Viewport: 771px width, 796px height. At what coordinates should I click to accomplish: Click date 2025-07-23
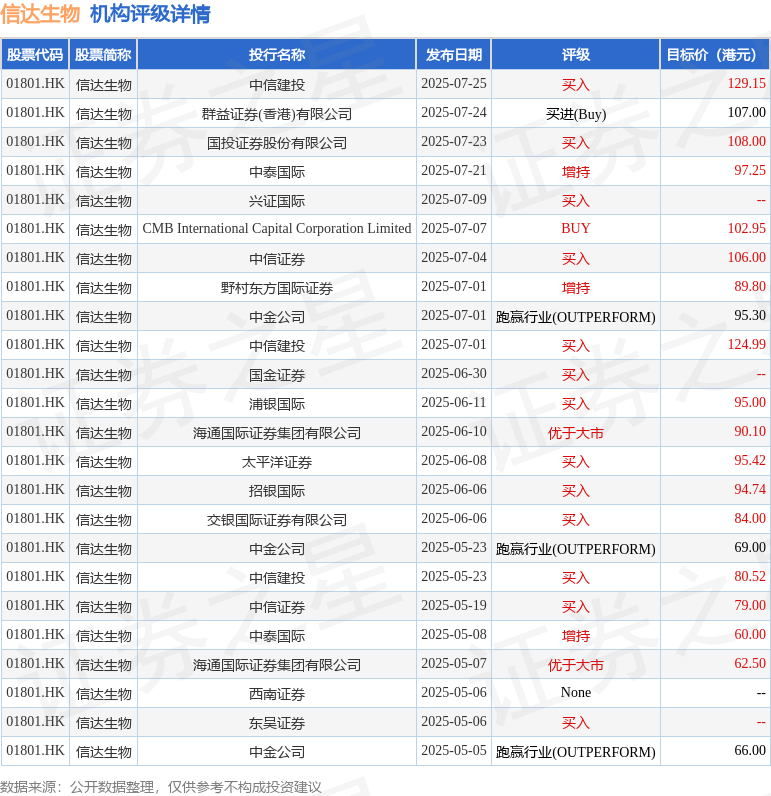(x=454, y=141)
